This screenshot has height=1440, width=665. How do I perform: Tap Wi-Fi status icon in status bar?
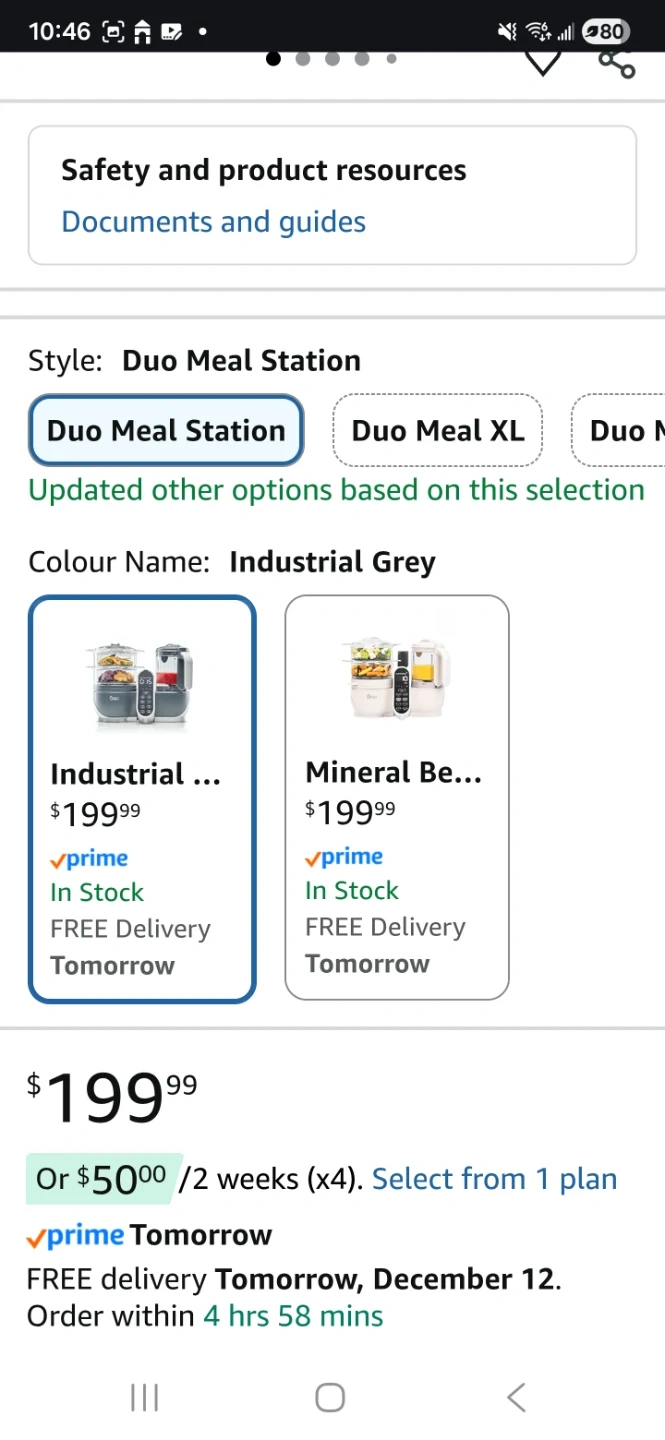[540, 32]
